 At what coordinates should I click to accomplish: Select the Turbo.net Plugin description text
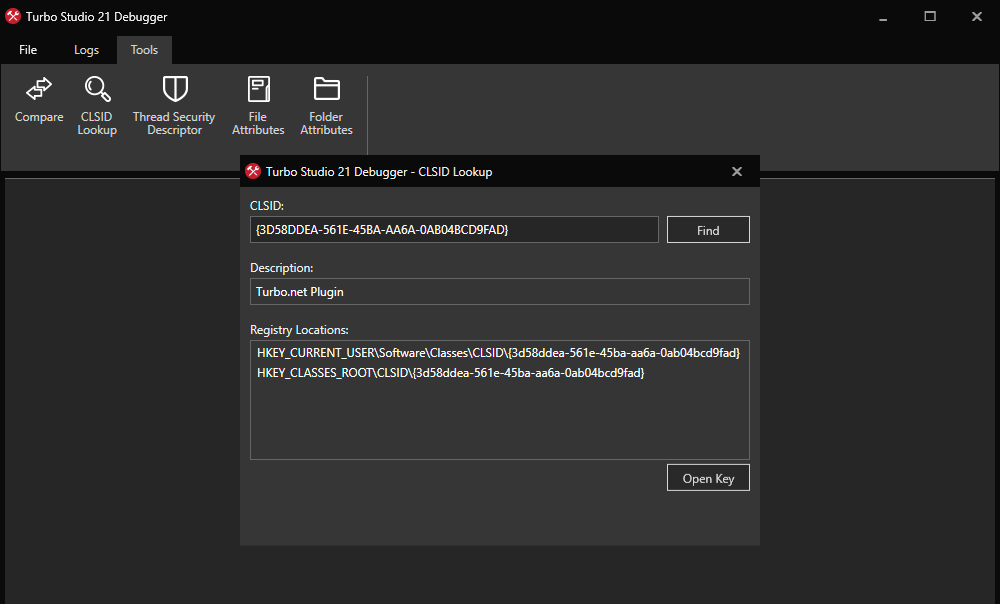tap(500, 291)
